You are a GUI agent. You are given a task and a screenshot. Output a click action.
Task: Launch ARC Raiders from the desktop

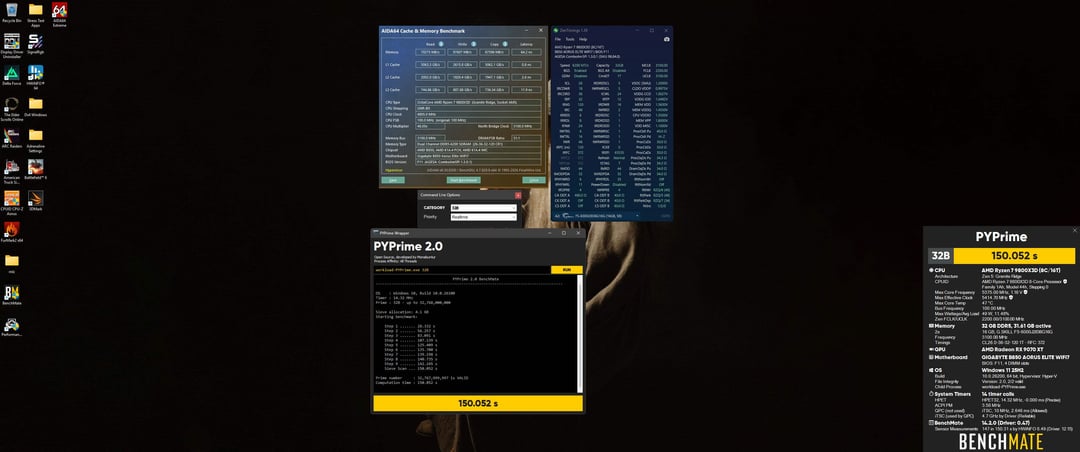point(12,138)
